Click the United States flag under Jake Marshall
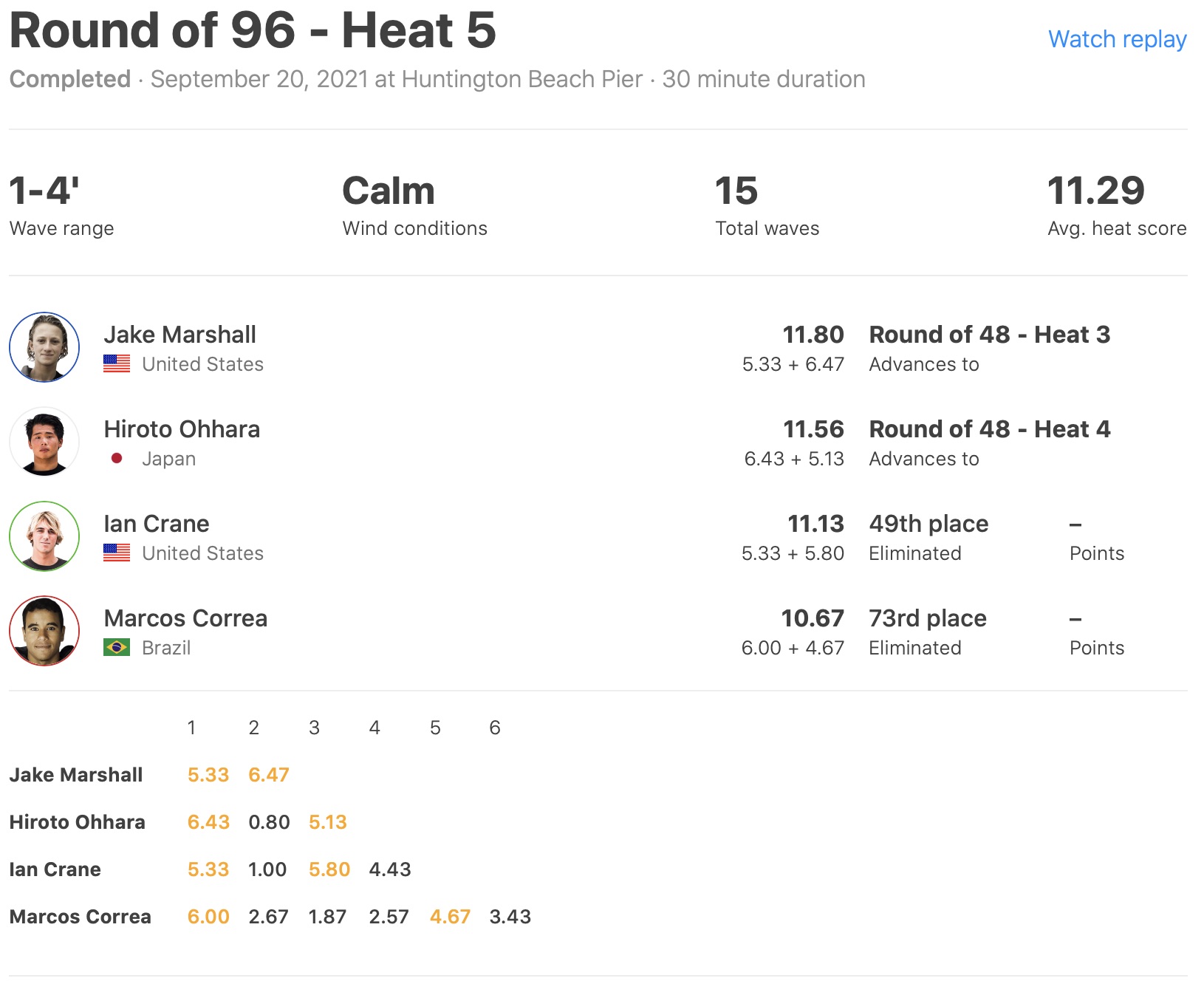 117,364
